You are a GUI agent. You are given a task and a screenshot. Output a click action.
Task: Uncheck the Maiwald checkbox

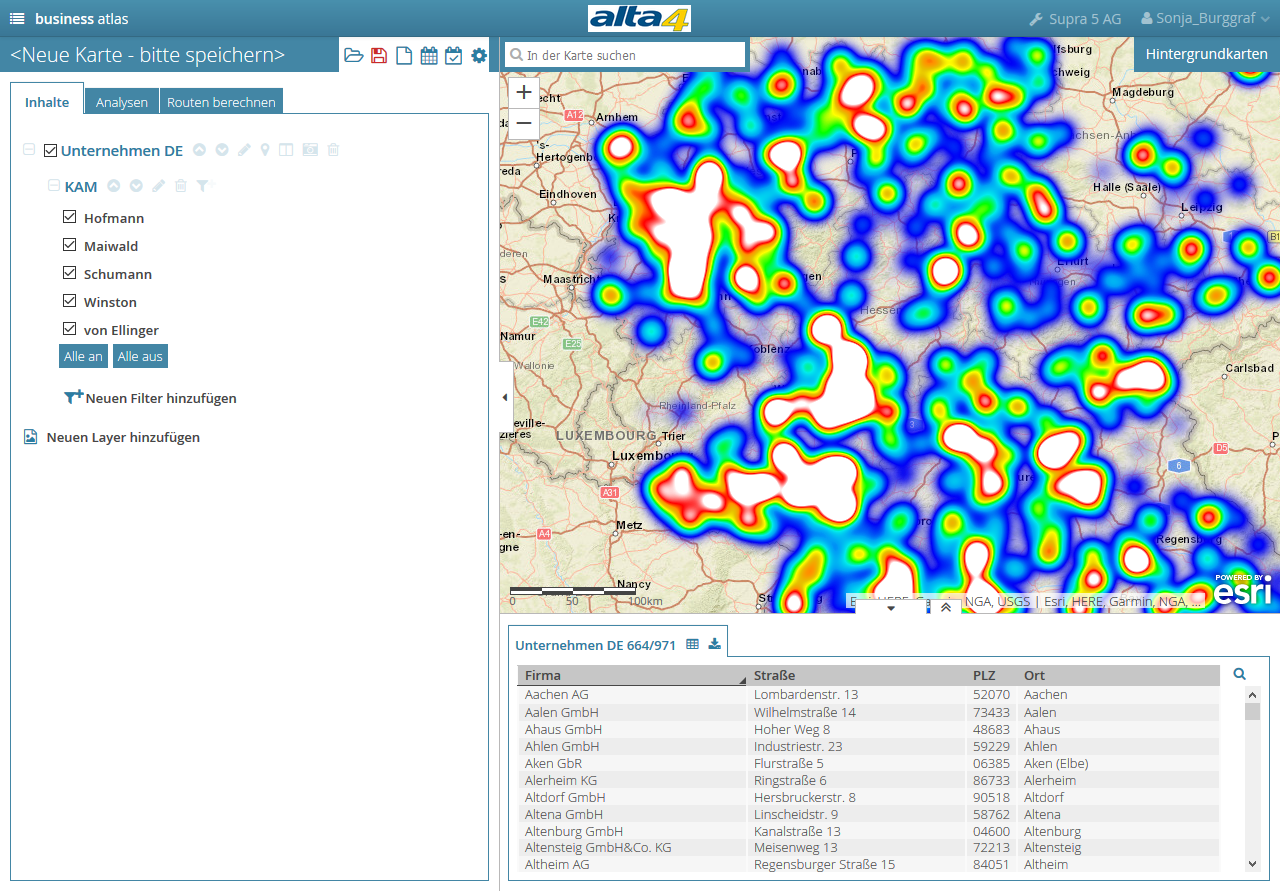tap(69, 245)
